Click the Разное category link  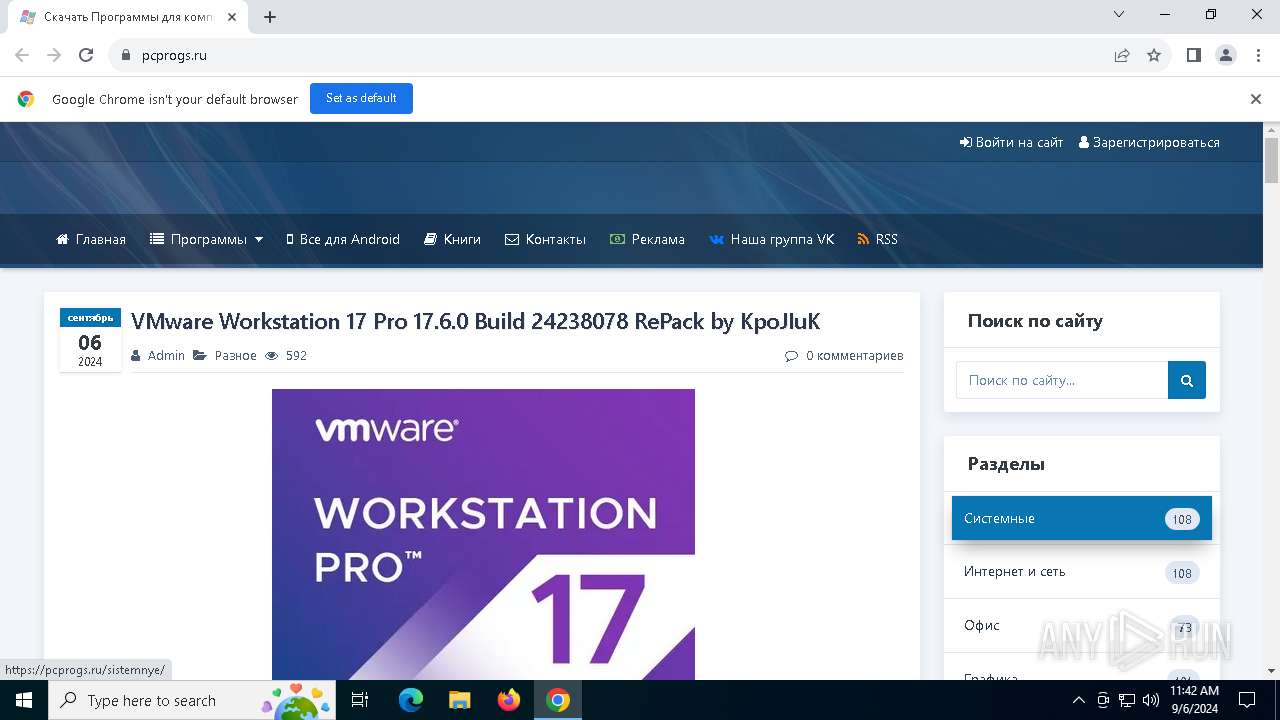(x=235, y=355)
